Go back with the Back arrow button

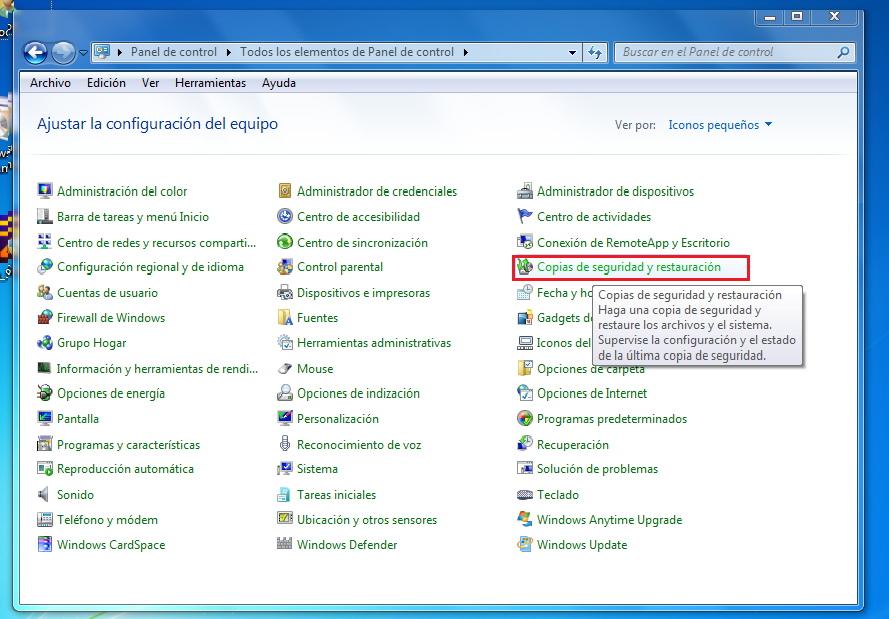[x=35, y=53]
